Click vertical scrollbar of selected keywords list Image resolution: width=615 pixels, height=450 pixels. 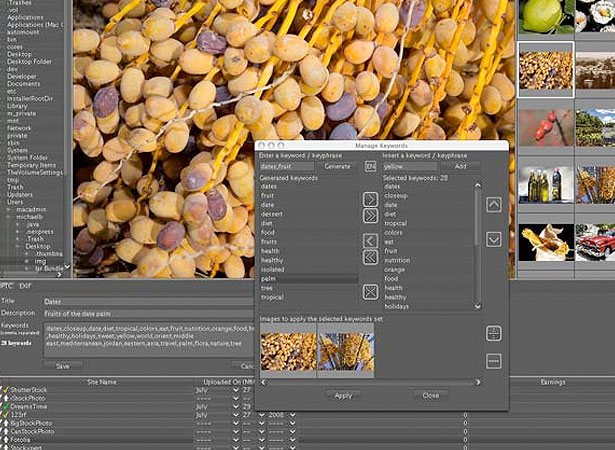pyautogui.click(x=478, y=246)
